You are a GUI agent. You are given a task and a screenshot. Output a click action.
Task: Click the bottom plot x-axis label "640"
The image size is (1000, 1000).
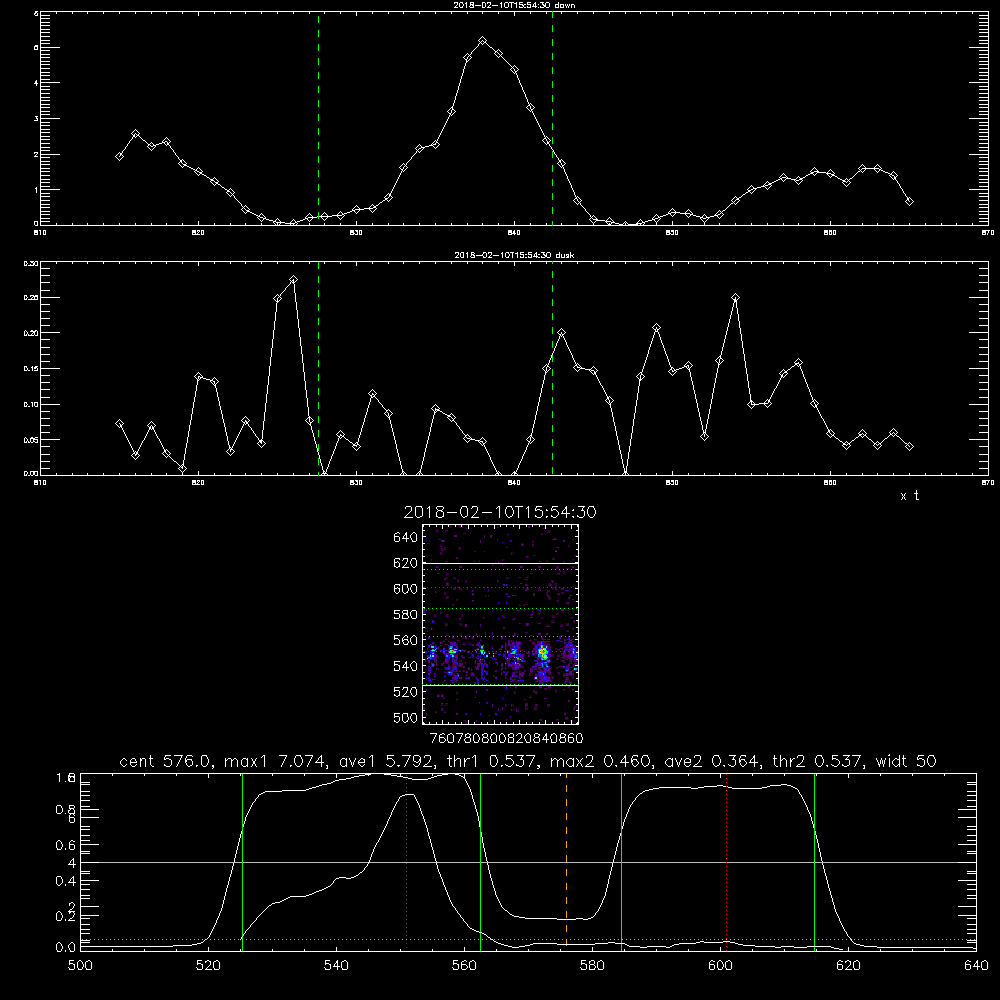coord(976,966)
